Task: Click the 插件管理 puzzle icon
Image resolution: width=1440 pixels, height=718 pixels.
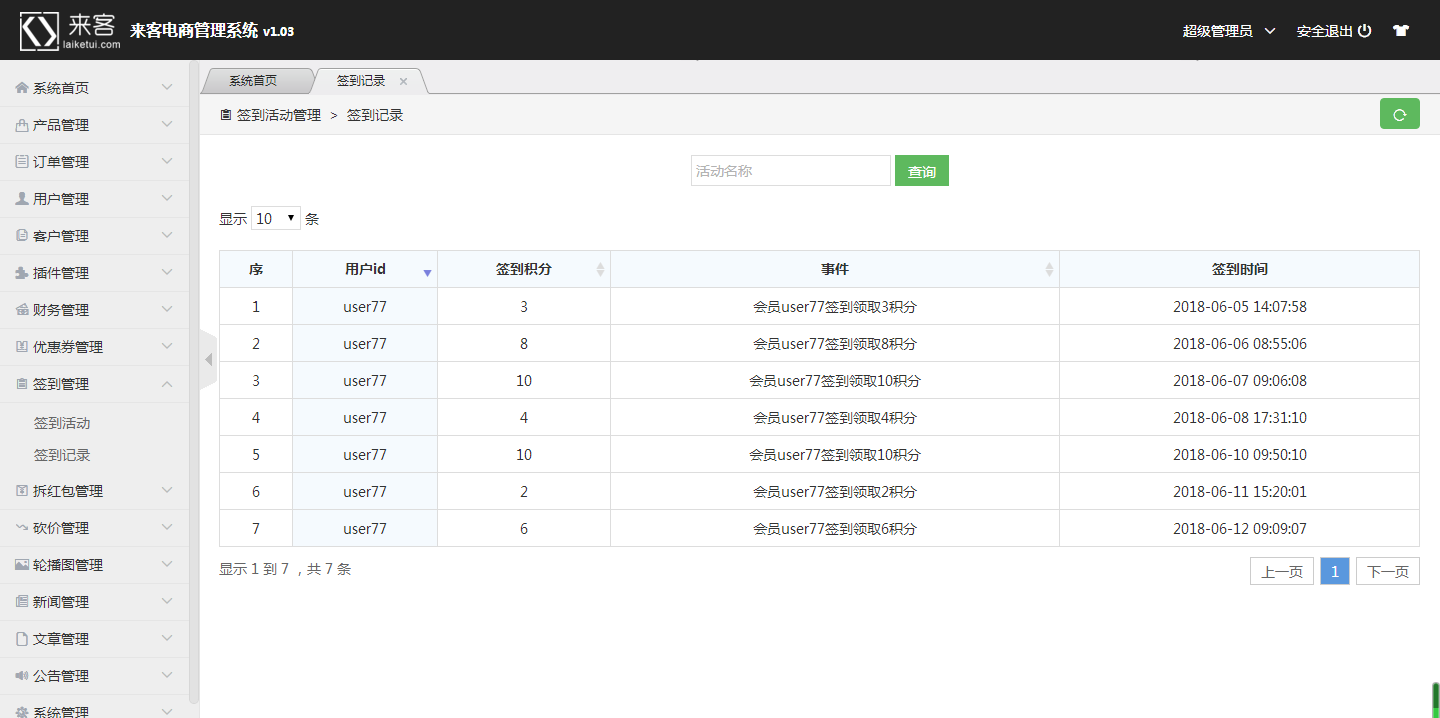Action: (22, 273)
